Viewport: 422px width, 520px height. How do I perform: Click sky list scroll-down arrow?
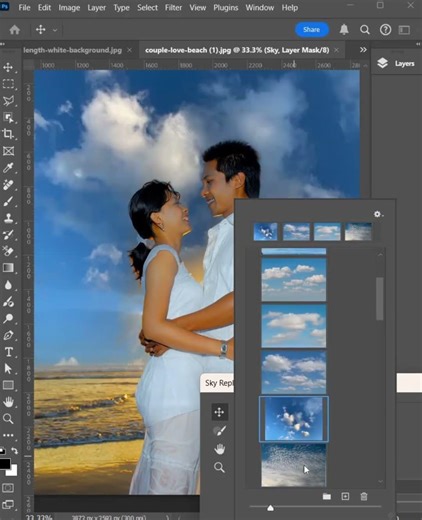[380, 481]
